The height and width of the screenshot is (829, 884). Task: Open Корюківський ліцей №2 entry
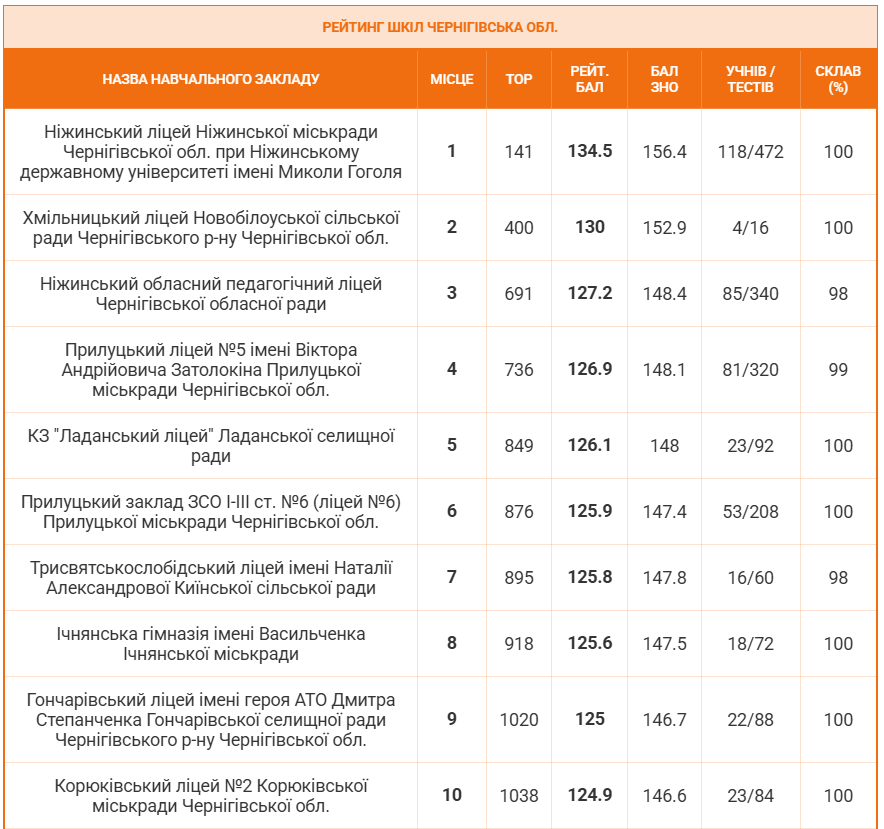[210, 796]
